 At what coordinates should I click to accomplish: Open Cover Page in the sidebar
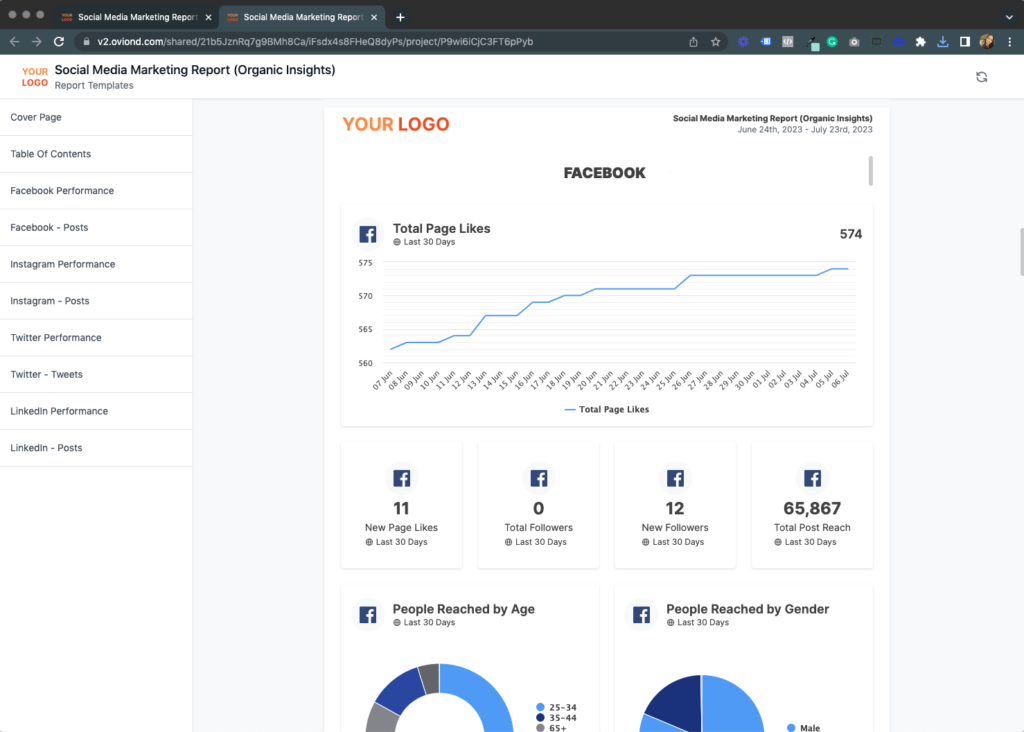[x=96, y=118]
